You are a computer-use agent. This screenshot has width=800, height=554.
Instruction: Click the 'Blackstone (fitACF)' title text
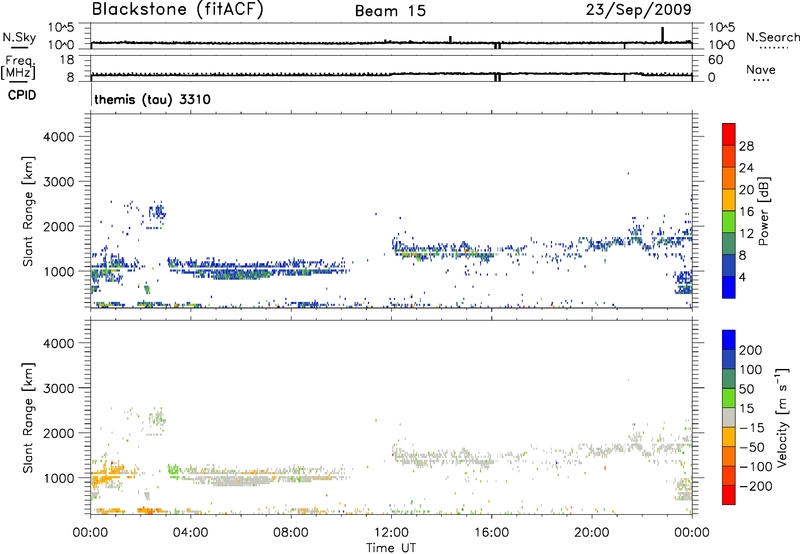[x=177, y=10]
